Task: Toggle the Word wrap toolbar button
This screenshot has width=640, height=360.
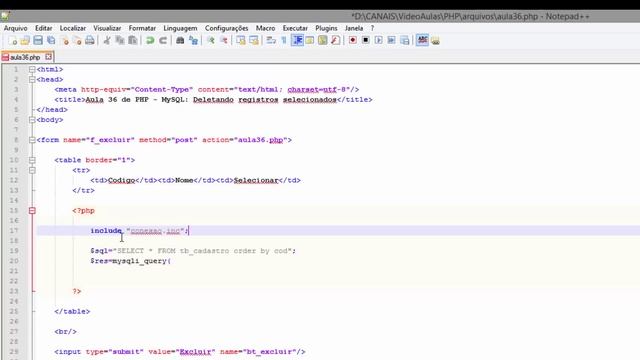Action: point(271,40)
